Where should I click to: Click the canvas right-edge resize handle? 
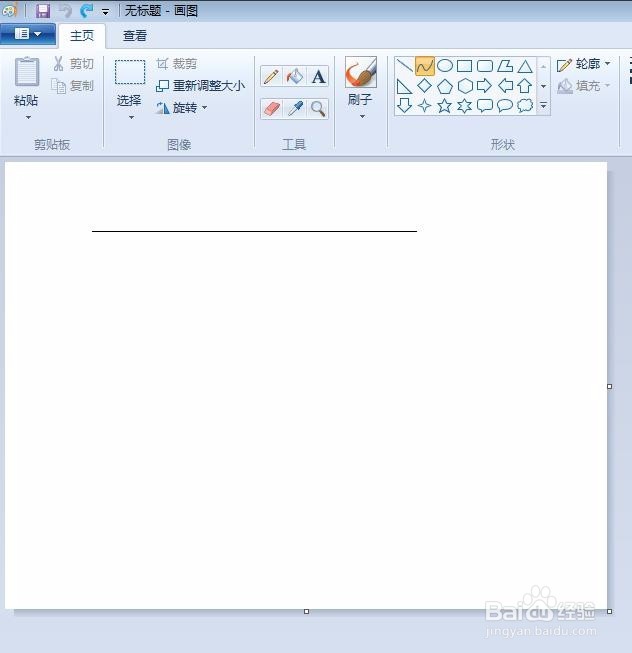[x=610, y=386]
